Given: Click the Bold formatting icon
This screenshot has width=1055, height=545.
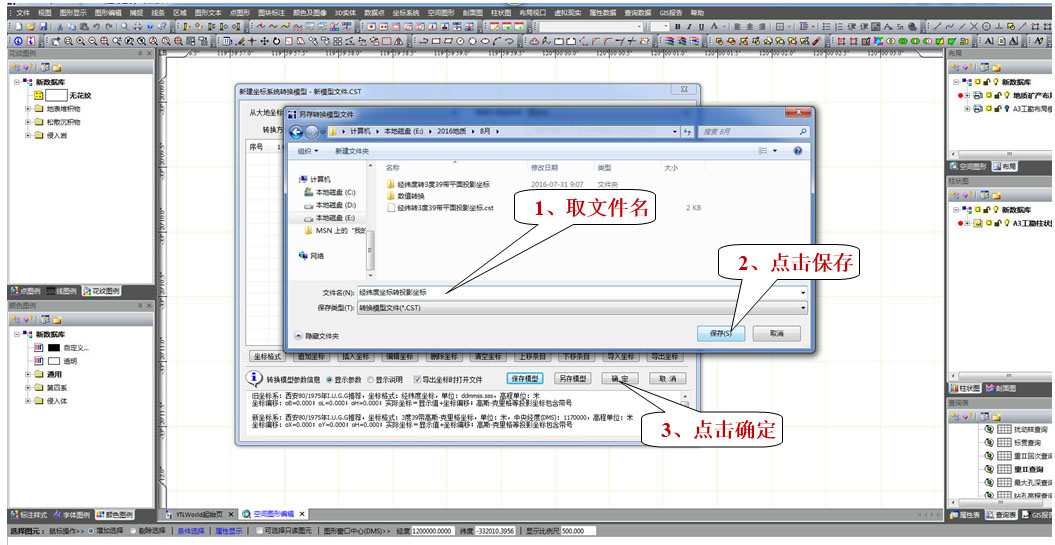Looking at the screenshot, I should point(677,26).
